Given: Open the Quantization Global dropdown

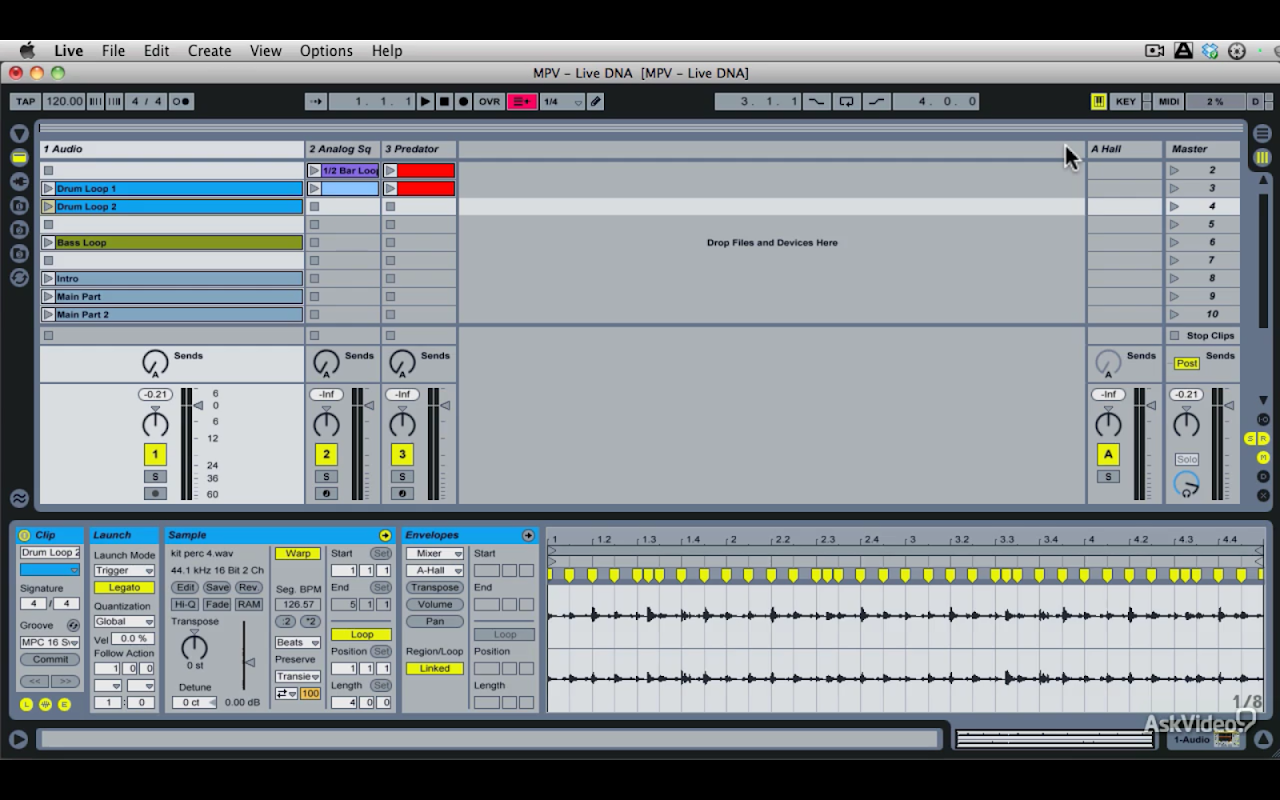Looking at the screenshot, I should (124, 621).
